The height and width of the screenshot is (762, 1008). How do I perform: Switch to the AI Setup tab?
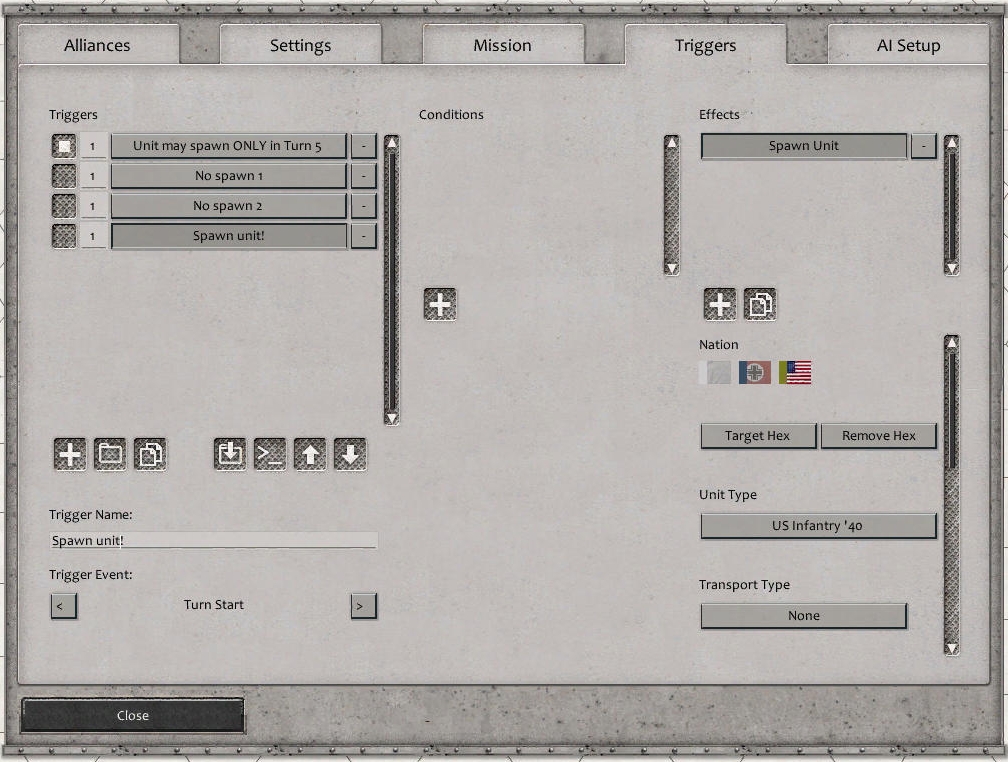[x=908, y=45]
